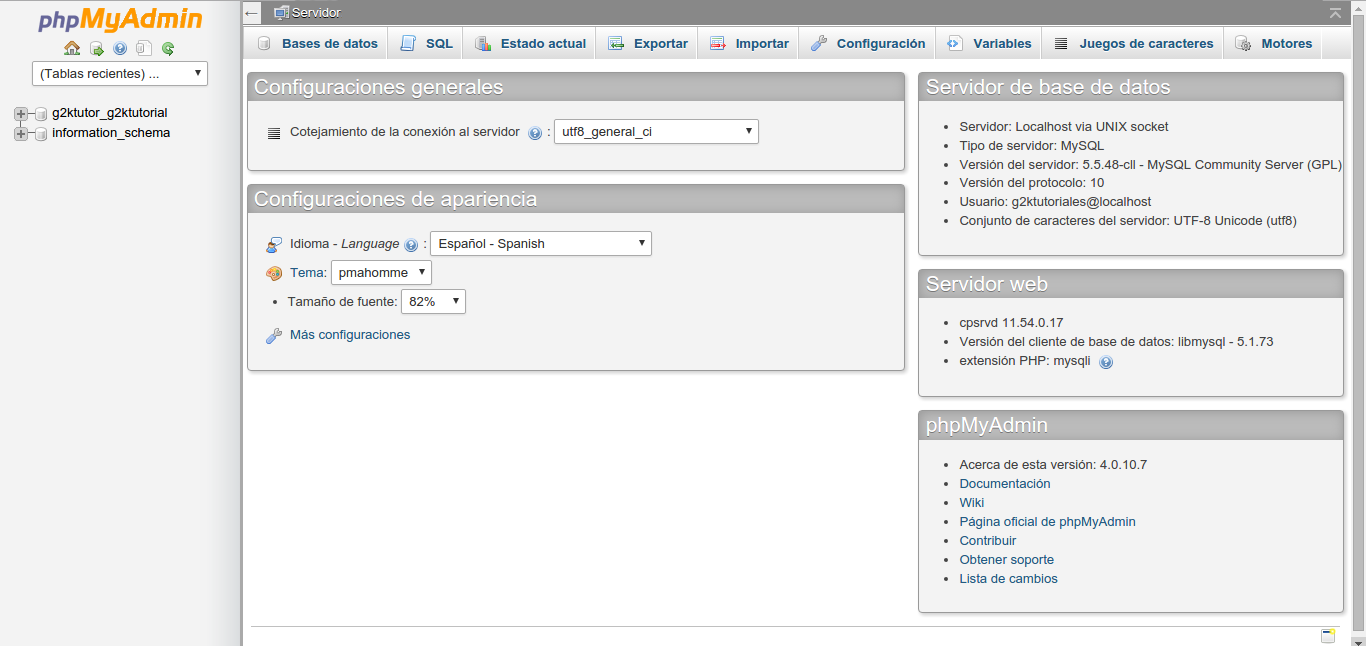Screen dimensions: 1366x646
Task: Click the database cylinder icon of g2ktutor_g2ktutorial
Action: click(41, 114)
